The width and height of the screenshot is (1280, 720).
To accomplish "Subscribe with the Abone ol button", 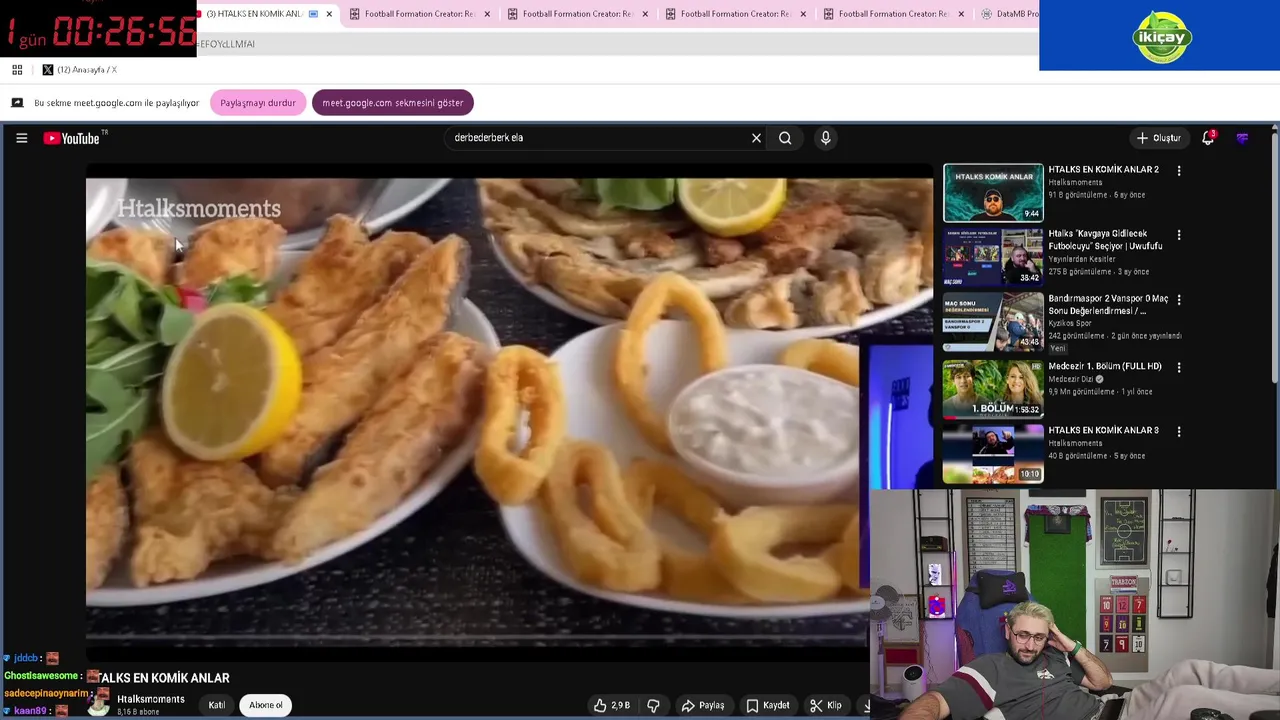I will coord(266,705).
